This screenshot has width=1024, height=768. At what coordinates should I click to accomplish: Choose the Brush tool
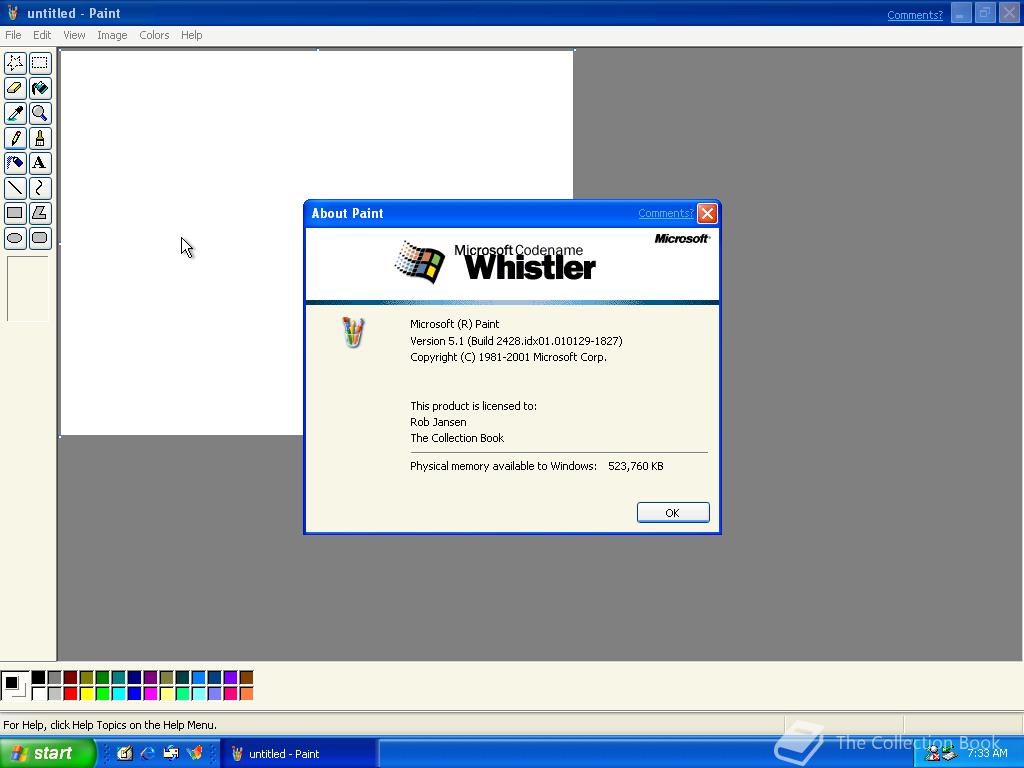[40, 138]
